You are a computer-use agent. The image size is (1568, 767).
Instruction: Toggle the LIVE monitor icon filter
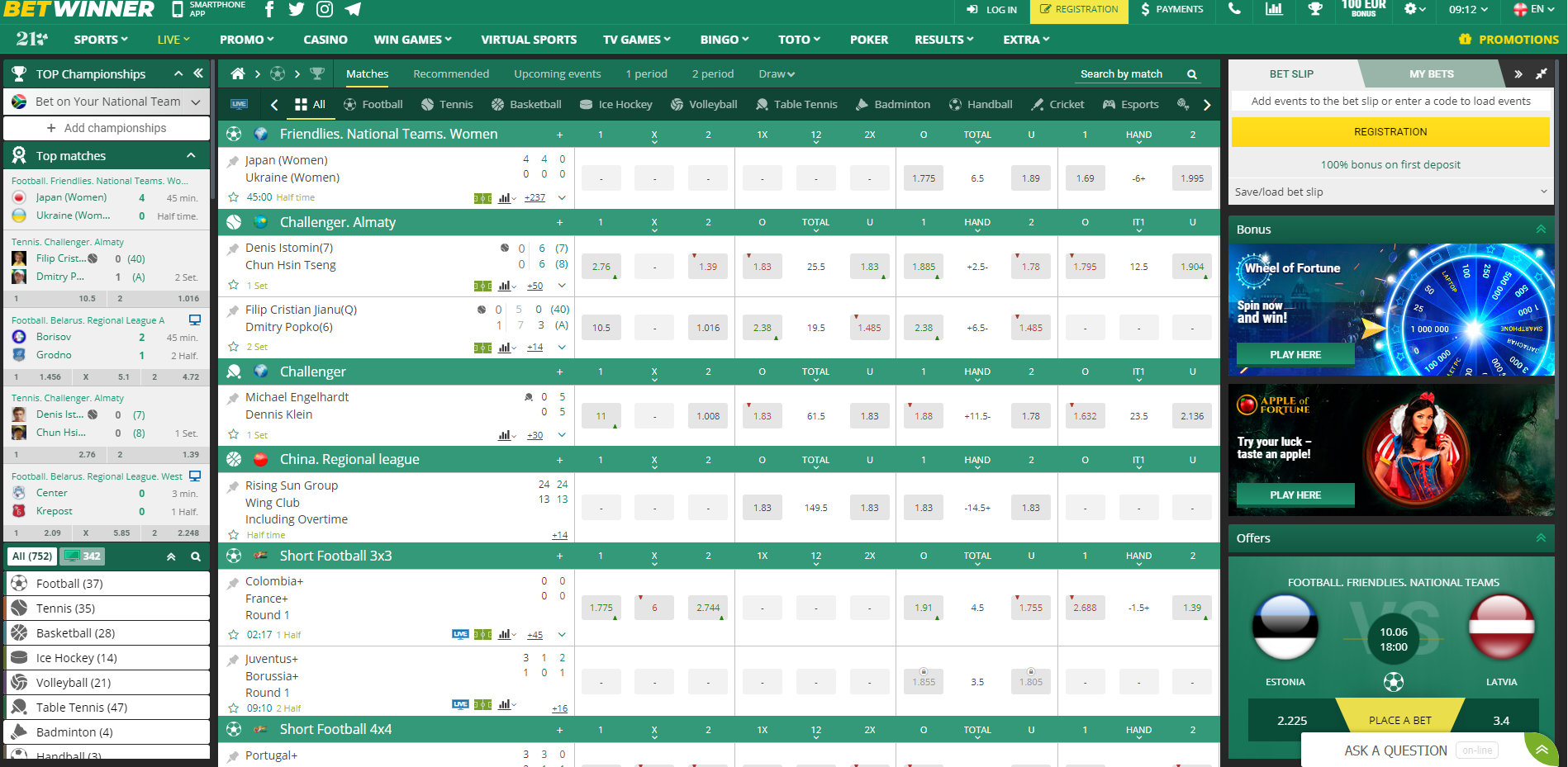coord(239,104)
